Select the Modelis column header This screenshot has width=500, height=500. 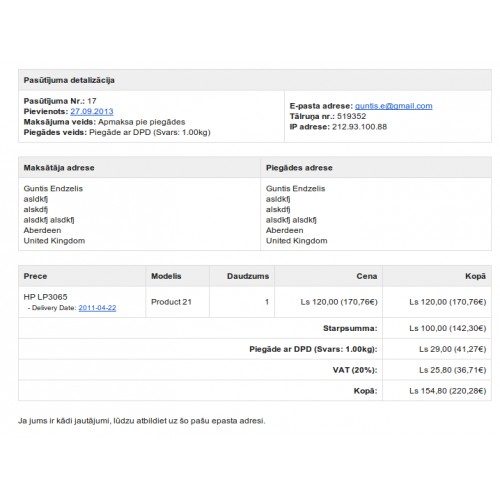[x=166, y=276]
